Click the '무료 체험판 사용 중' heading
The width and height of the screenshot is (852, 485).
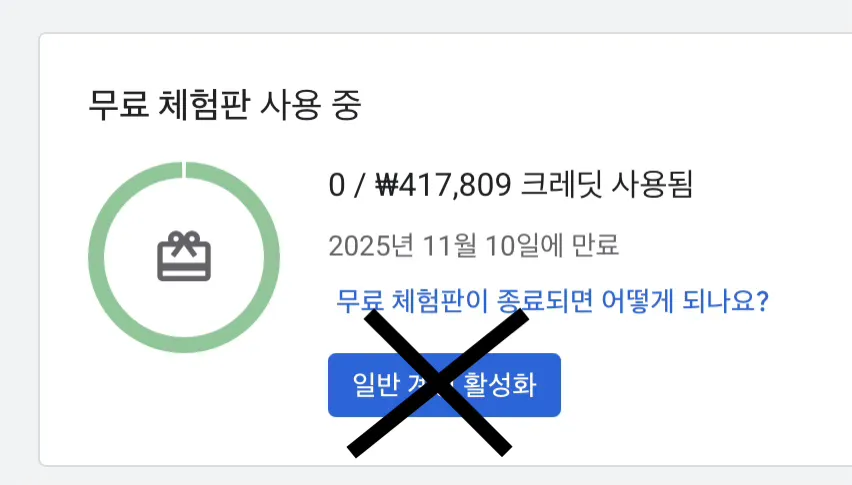[224, 104]
